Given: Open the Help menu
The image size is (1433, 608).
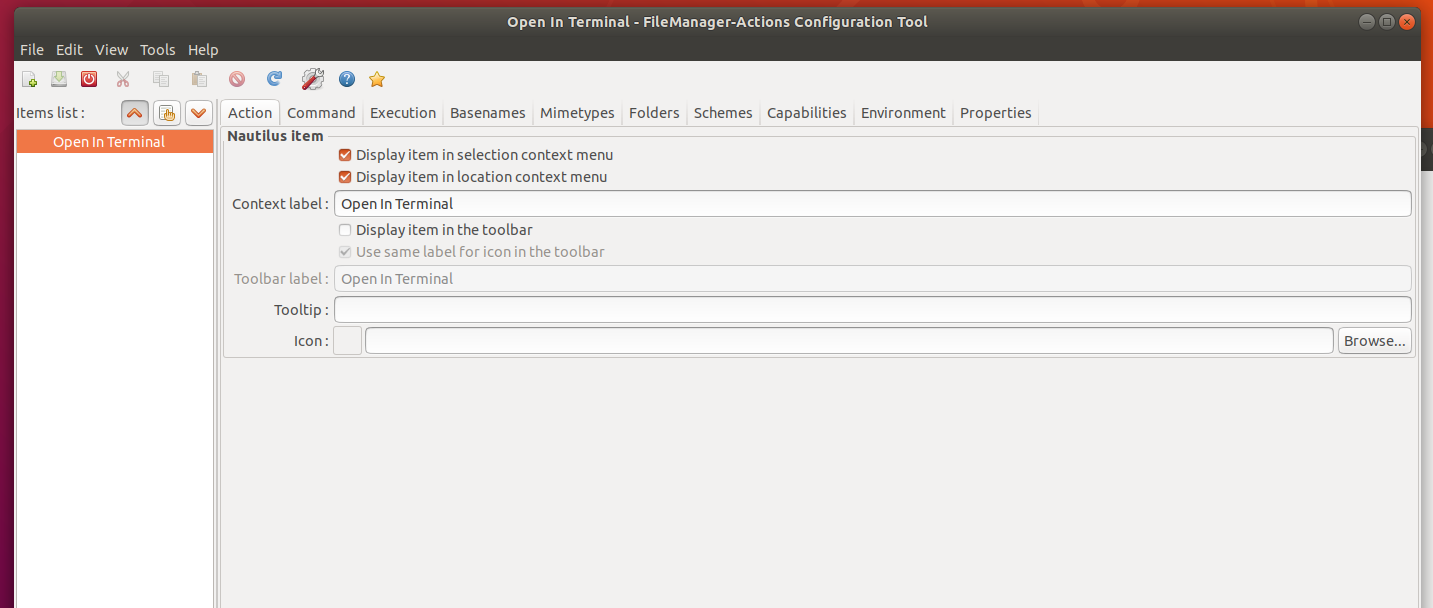Looking at the screenshot, I should point(203,50).
